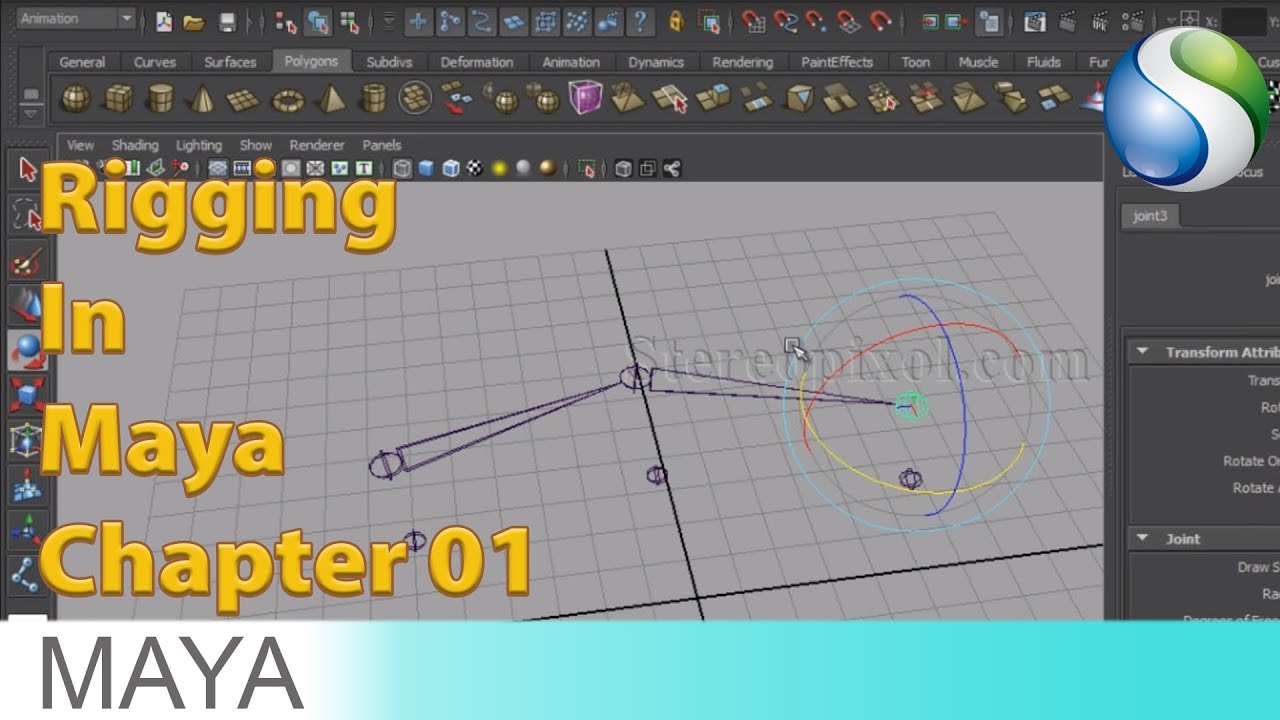Screen dimensions: 1280x720
Task: Open the Toon shelf tab
Action: click(x=915, y=62)
